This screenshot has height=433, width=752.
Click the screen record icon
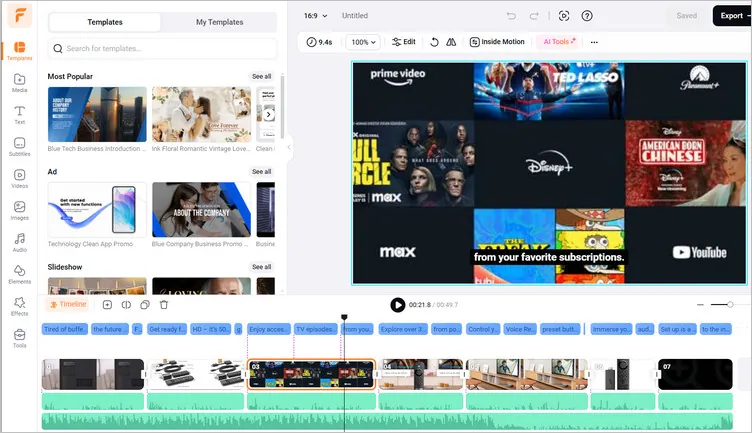coord(564,16)
